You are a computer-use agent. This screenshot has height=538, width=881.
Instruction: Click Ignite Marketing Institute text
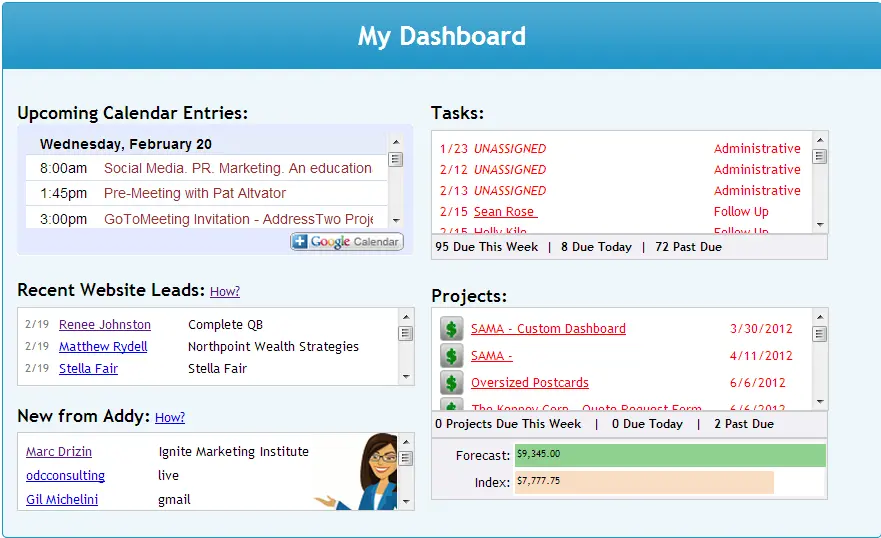233,452
